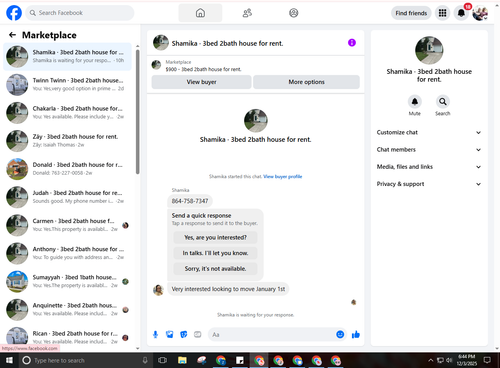Focus the Aa message input
The image size is (500, 368).
(x=272, y=334)
